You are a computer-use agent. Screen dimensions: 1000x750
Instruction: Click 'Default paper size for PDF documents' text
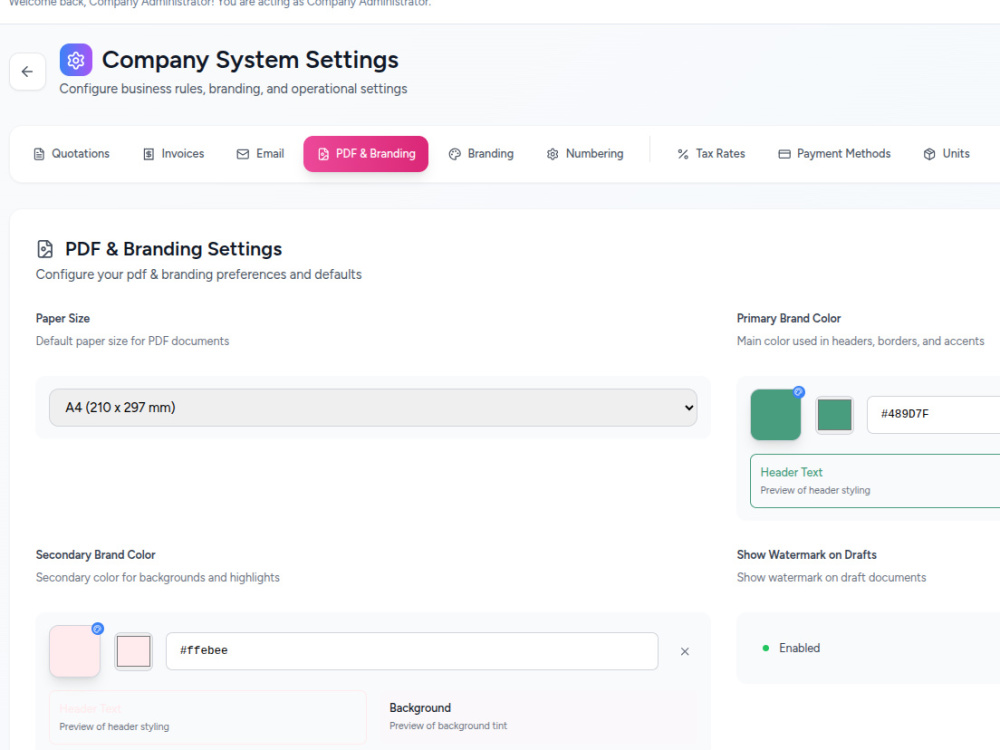coord(133,341)
